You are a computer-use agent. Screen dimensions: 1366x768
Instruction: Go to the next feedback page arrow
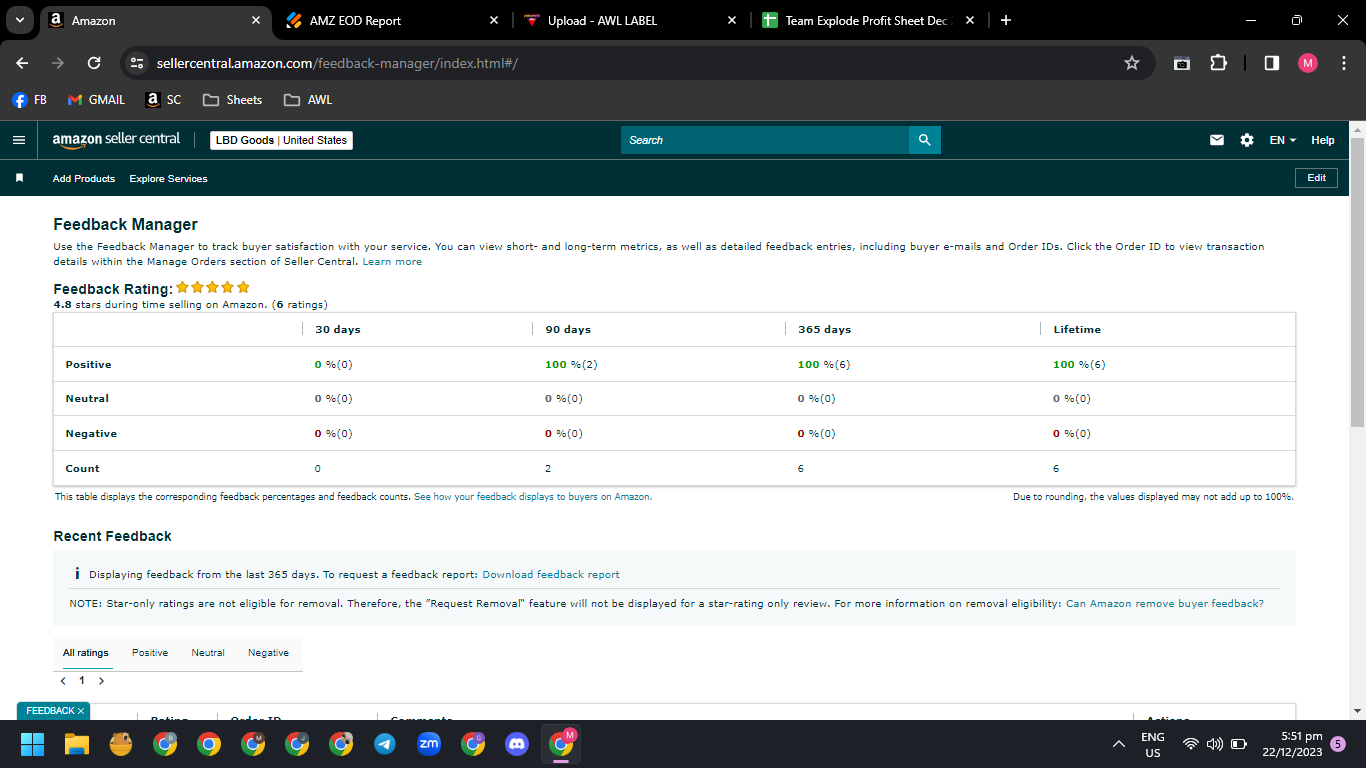tap(101, 681)
